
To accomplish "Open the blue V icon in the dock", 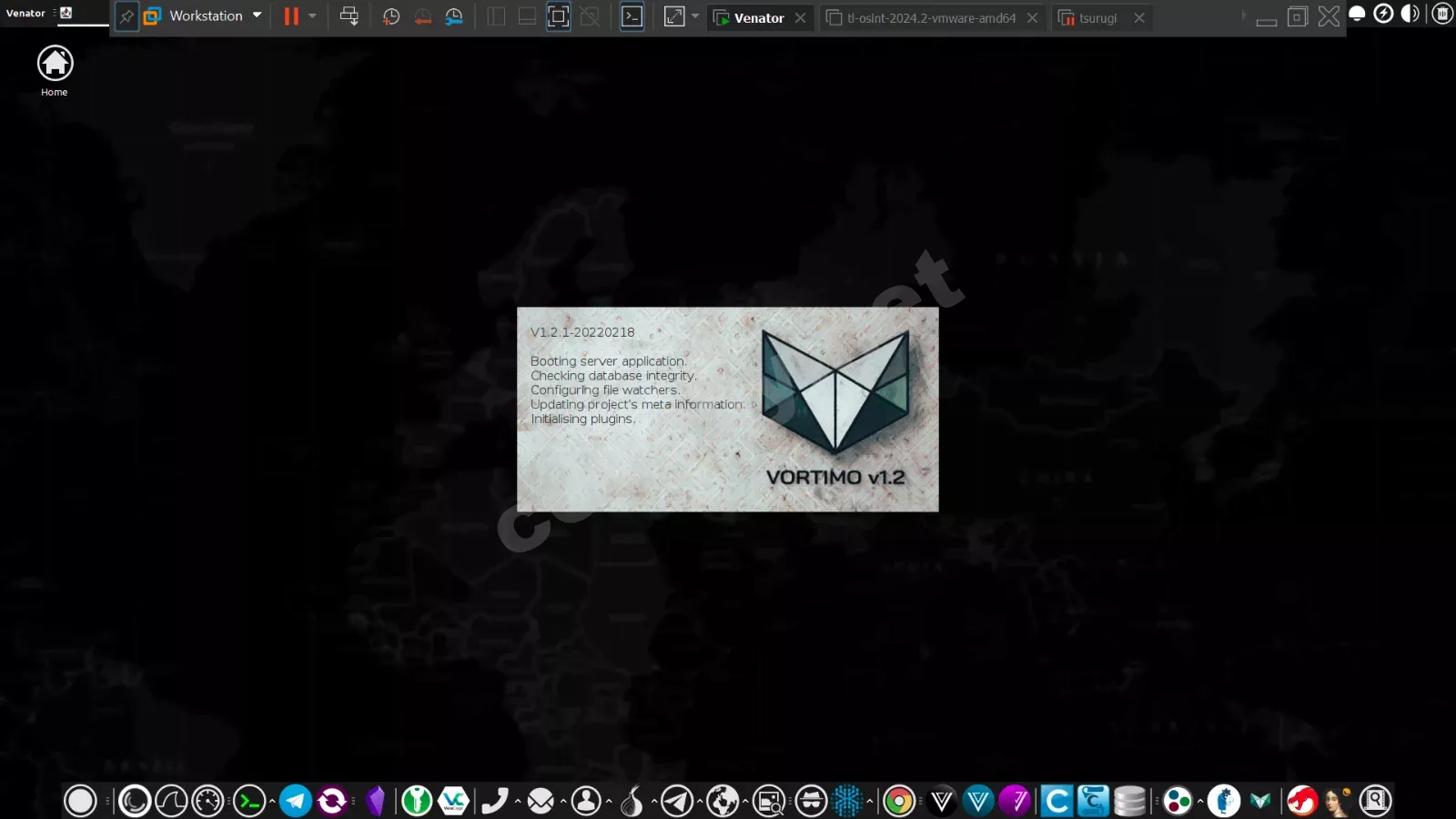I will click(x=978, y=801).
